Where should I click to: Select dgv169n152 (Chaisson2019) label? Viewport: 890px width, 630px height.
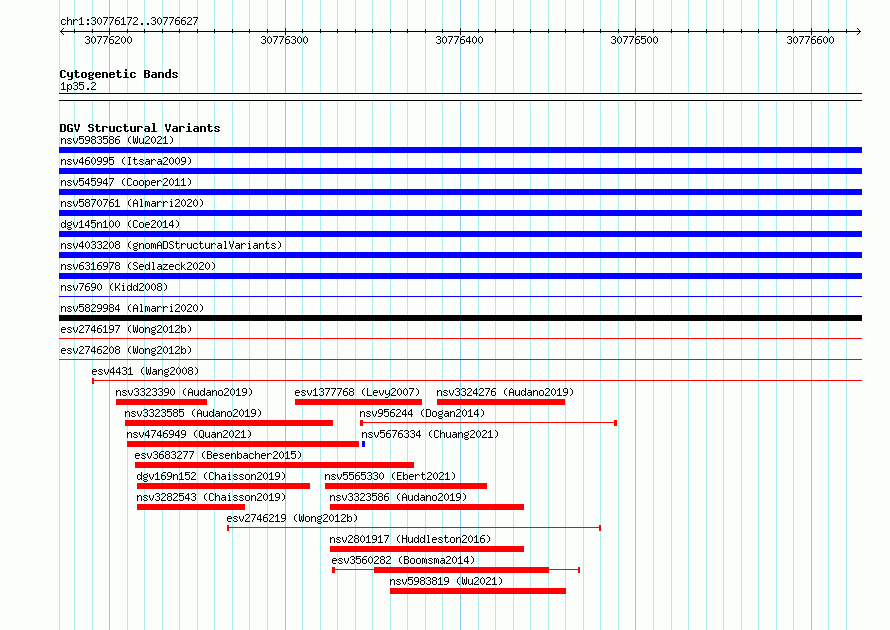(212, 476)
